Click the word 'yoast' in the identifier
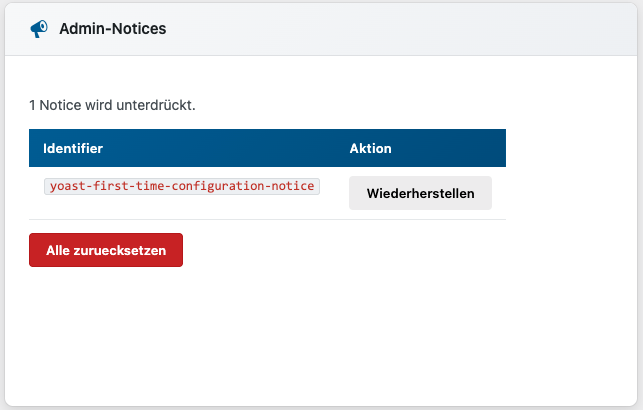This screenshot has width=643, height=410. [67, 186]
